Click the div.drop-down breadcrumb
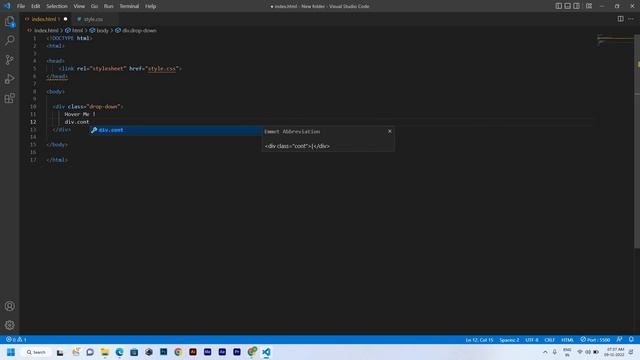640x360 pixels. [x=136, y=30]
